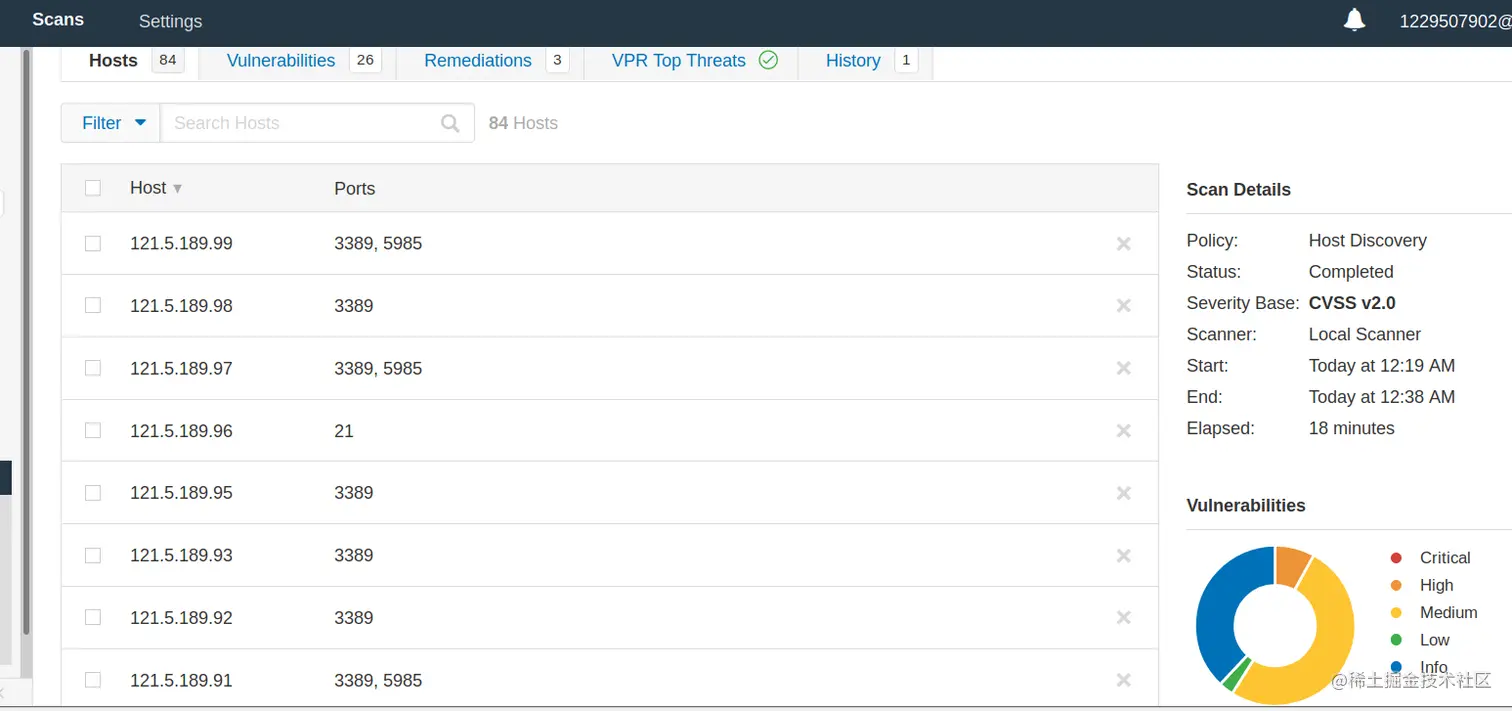The height and width of the screenshot is (711, 1512).
Task: Open host 121.5.189.95 details
Action: 181,493
